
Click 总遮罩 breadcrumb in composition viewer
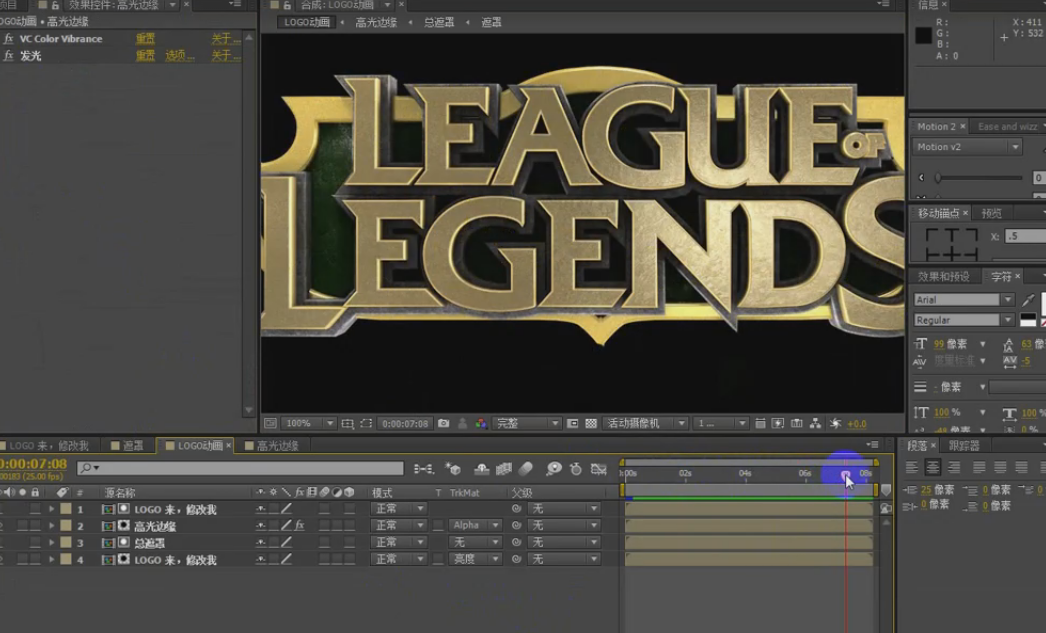point(439,22)
